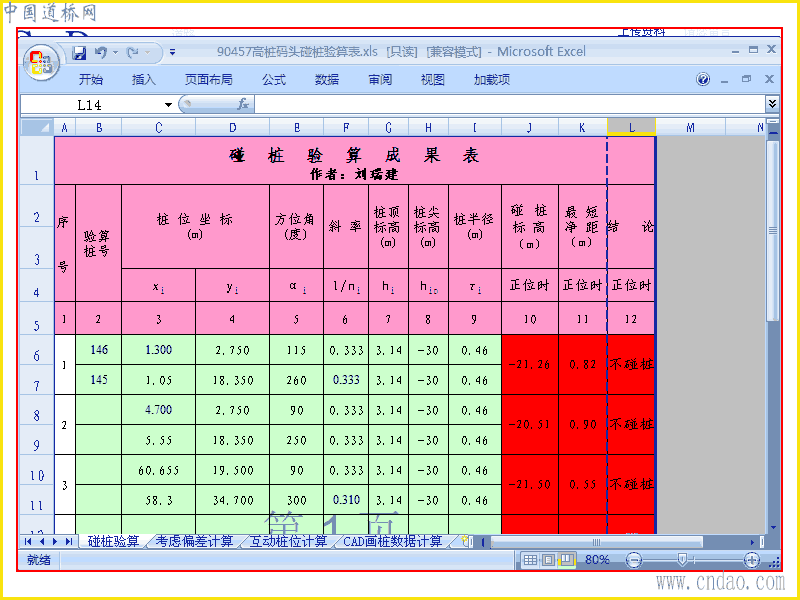Toggle Page Break Preview view button
The image size is (800, 600).
tap(566, 560)
